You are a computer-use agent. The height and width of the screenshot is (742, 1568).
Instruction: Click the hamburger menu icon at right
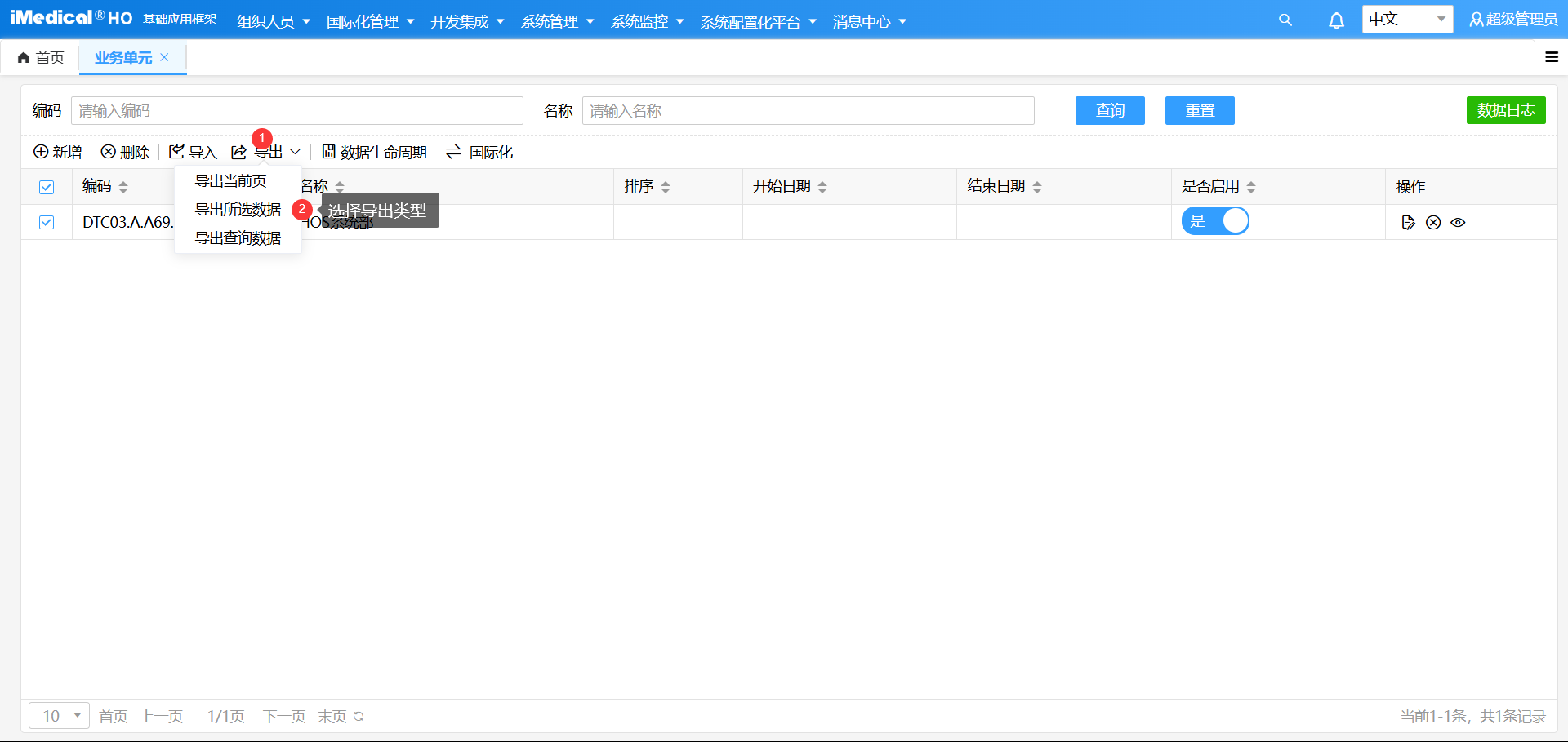coord(1552,57)
